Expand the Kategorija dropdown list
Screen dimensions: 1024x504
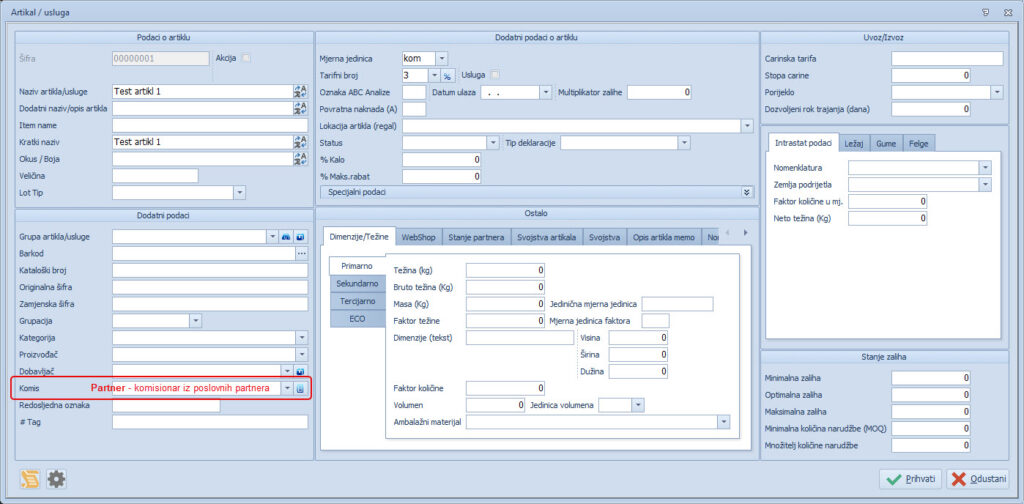pyautogui.click(x=301, y=338)
